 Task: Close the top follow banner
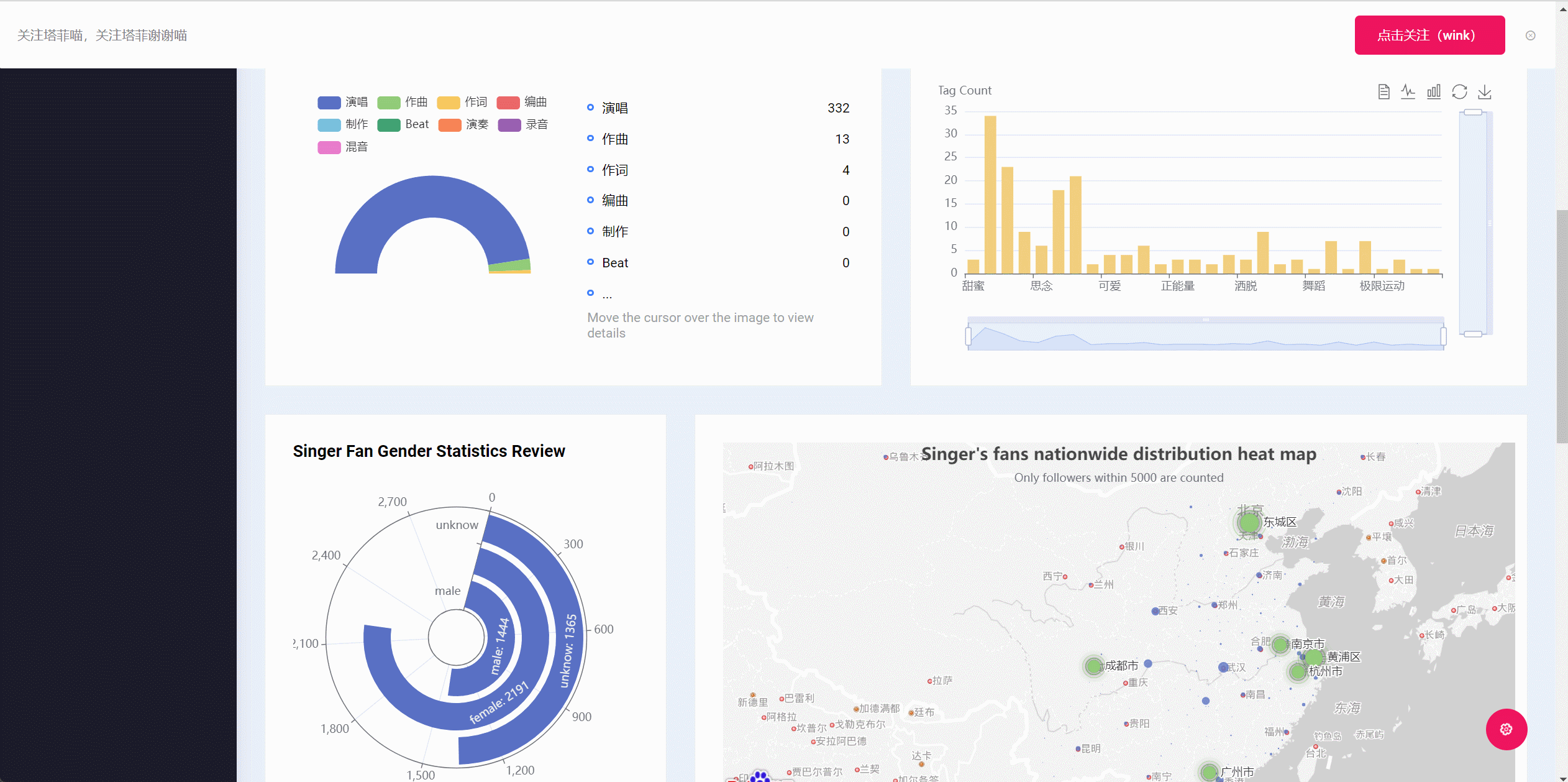tap(1531, 35)
